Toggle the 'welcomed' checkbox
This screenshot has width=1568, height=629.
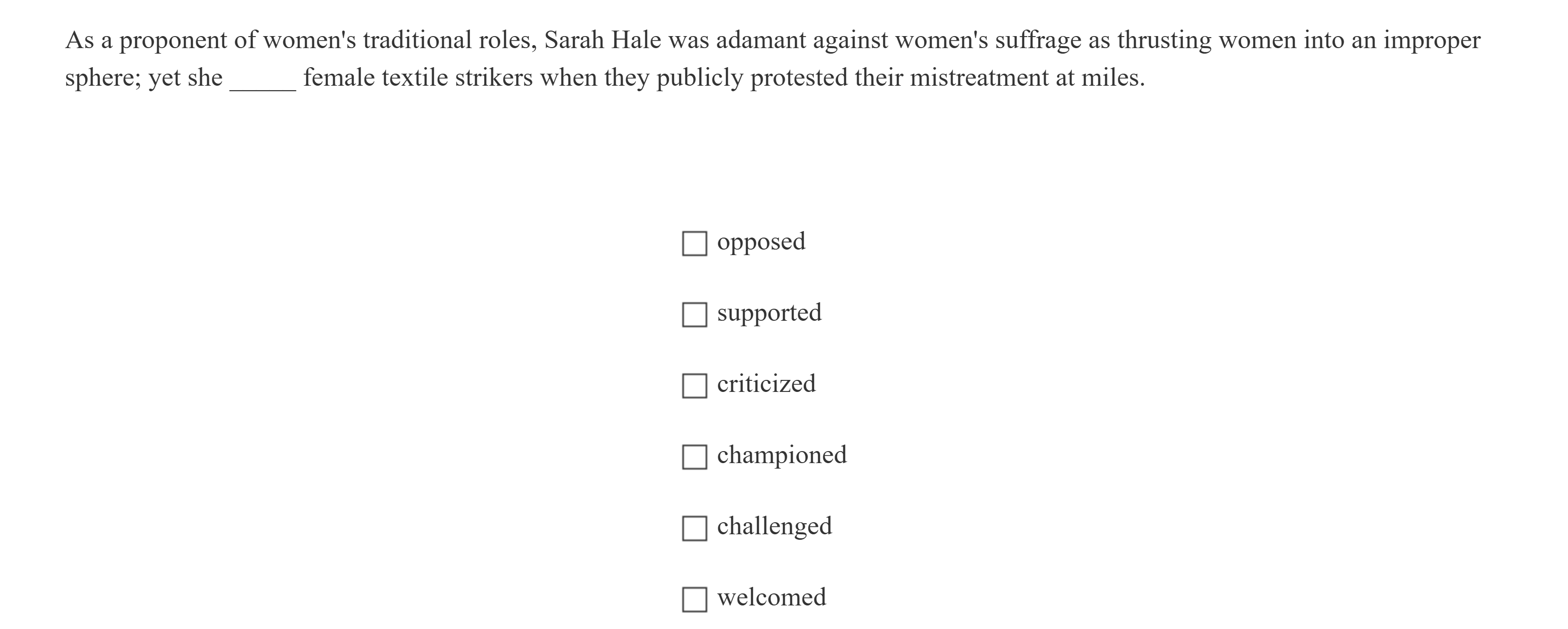coord(694,599)
